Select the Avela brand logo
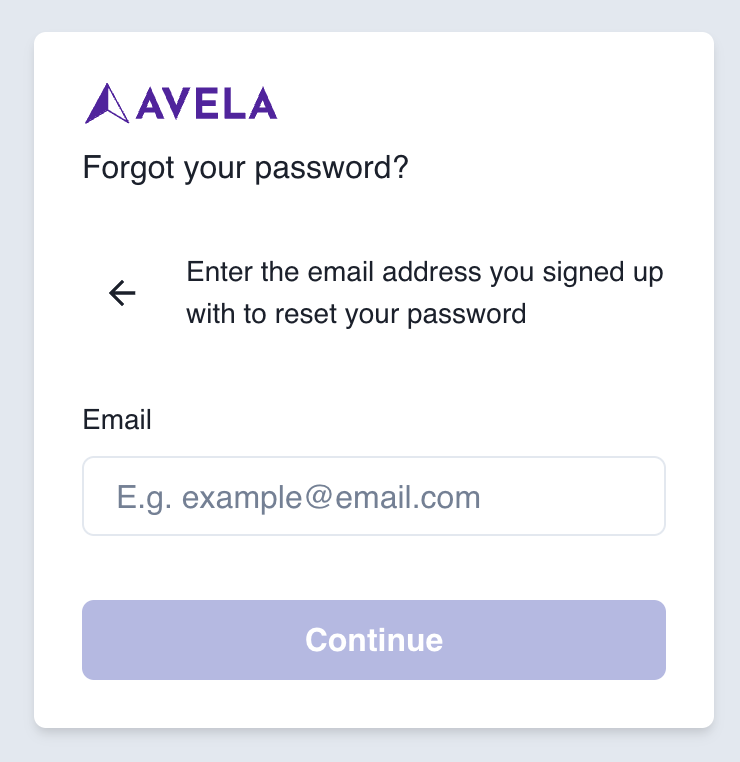This screenshot has width=740, height=762. [x=181, y=103]
